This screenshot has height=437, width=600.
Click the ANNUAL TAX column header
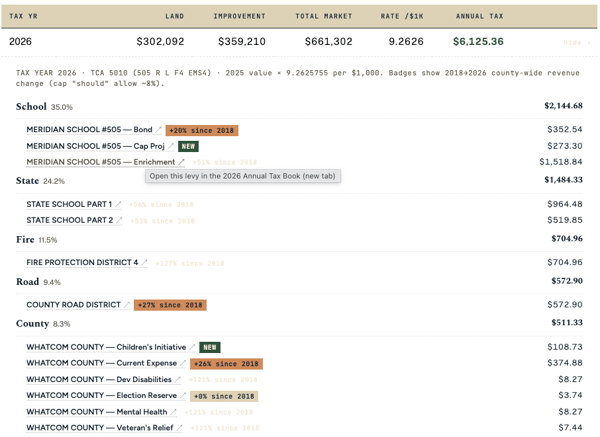tap(479, 16)
